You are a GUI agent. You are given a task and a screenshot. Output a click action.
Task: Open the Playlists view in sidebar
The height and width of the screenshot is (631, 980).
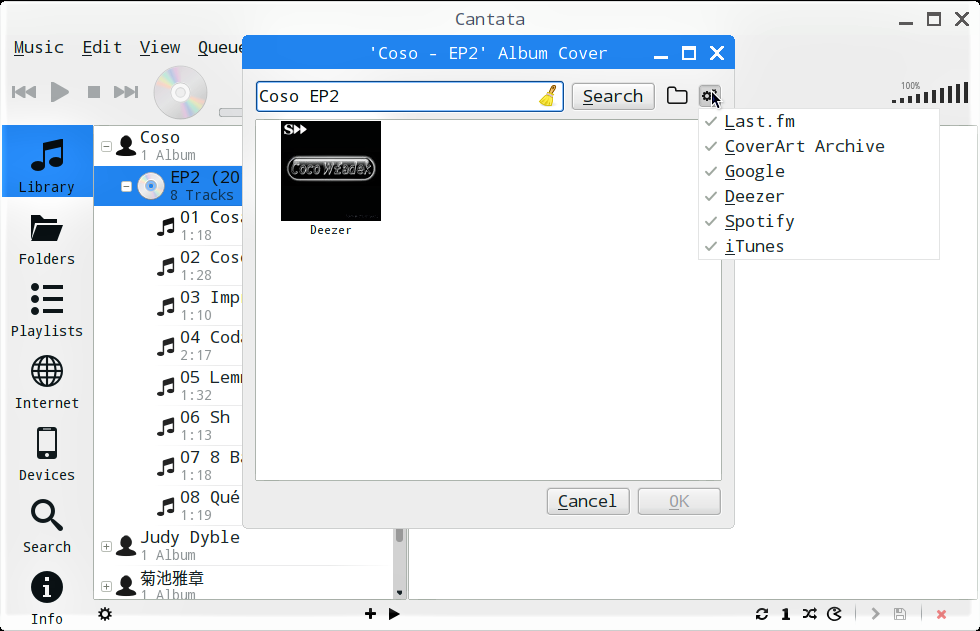point(47,311)
